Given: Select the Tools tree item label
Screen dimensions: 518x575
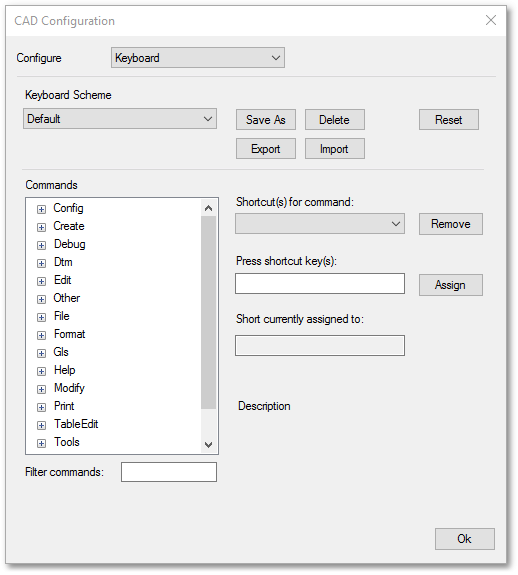Looking at the screenshot, I should click(67, 442).
